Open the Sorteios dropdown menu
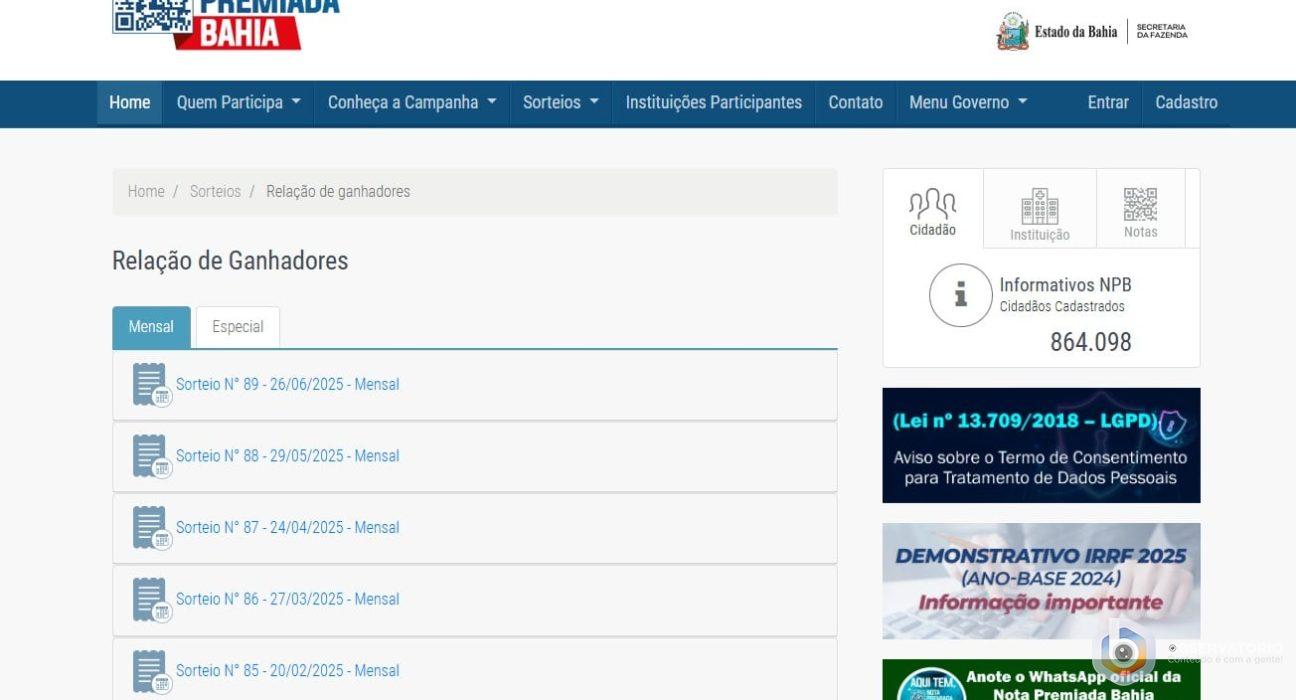 tap(560, 102)
